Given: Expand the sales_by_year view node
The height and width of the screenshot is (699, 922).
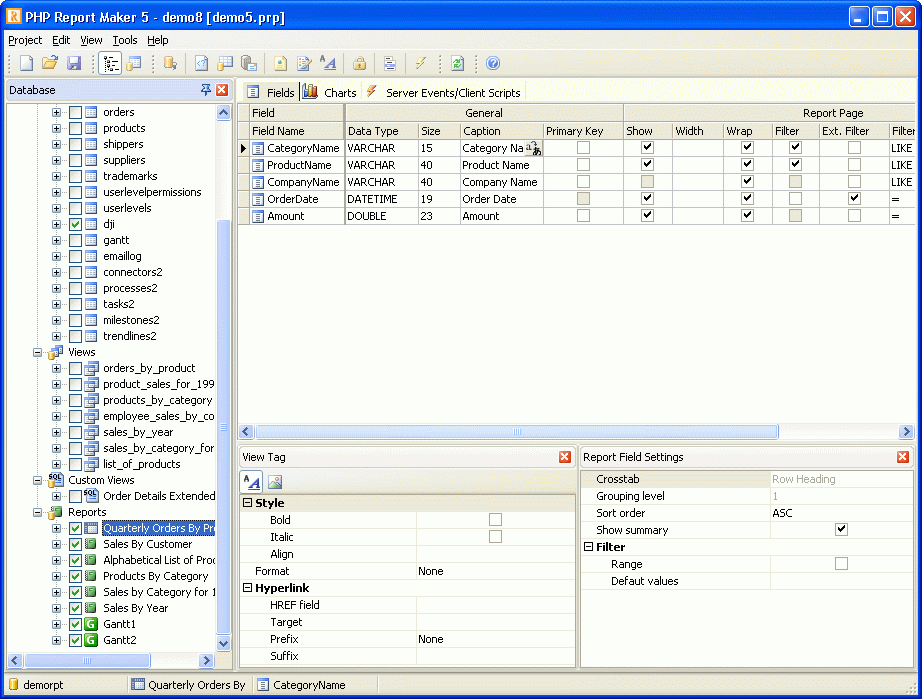Looking at the screenshot, I should [x=56, y=433].
